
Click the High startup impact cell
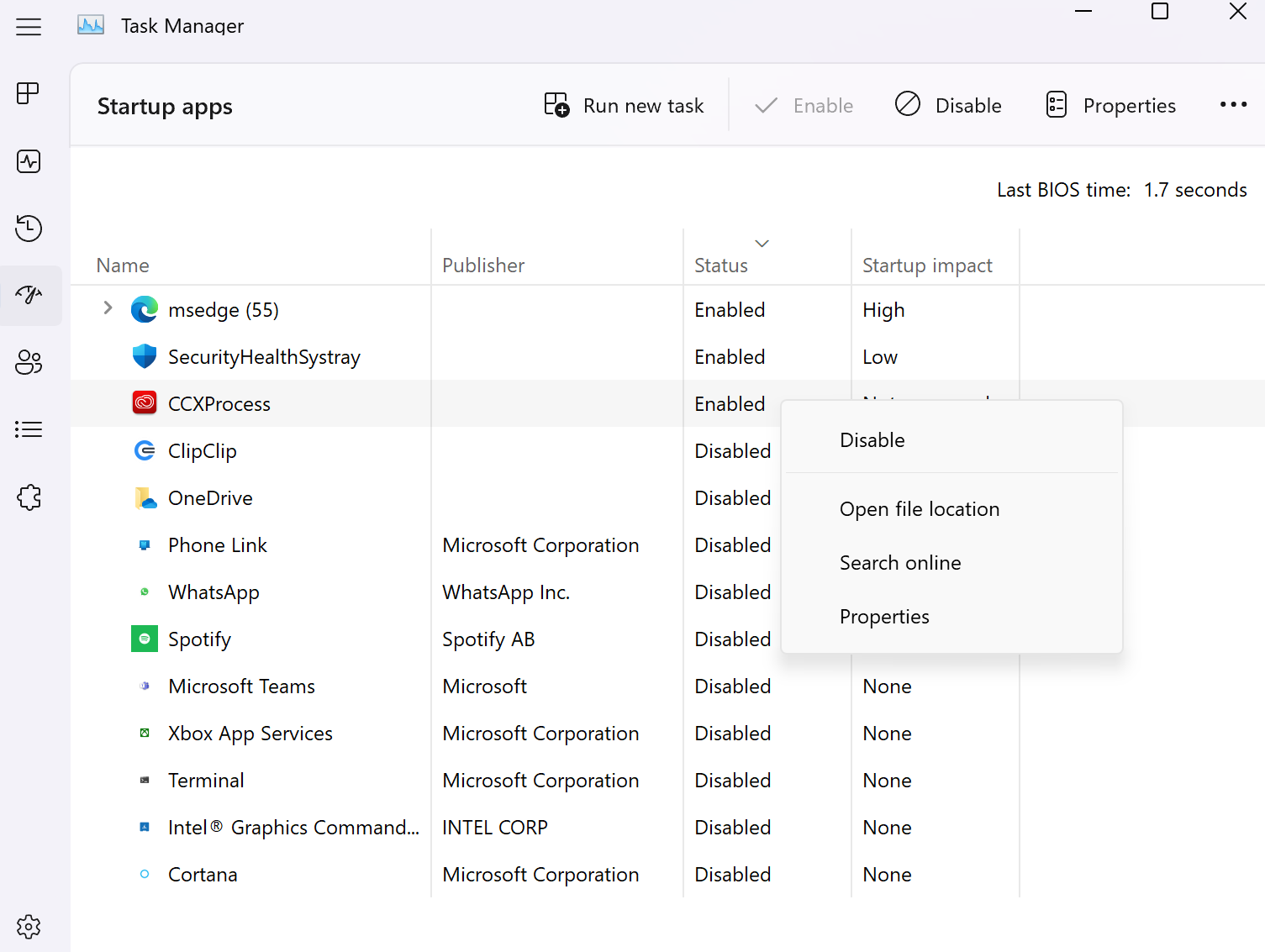[x=883, y=310]
